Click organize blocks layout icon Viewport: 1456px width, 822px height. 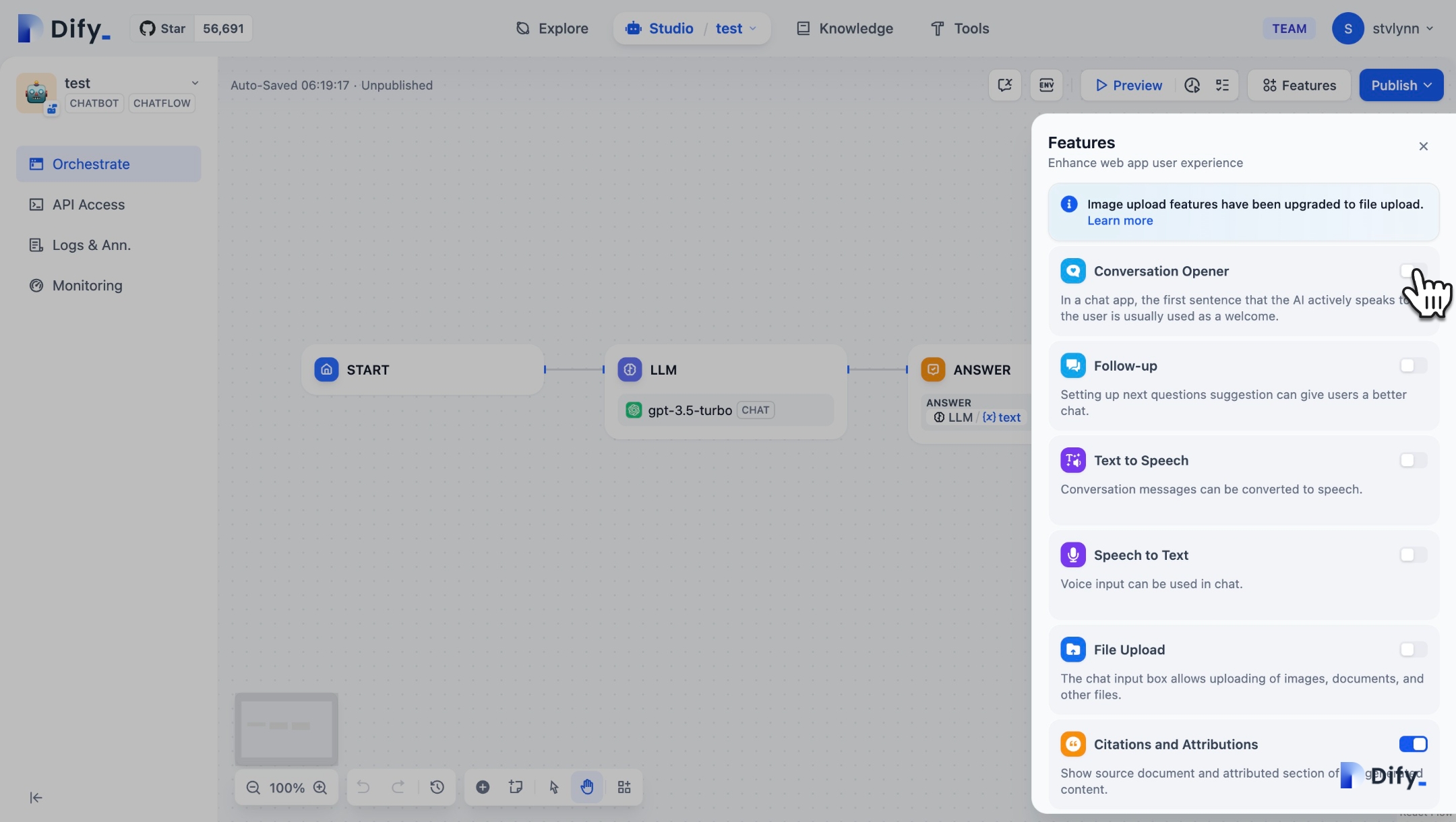click(624, 787)
